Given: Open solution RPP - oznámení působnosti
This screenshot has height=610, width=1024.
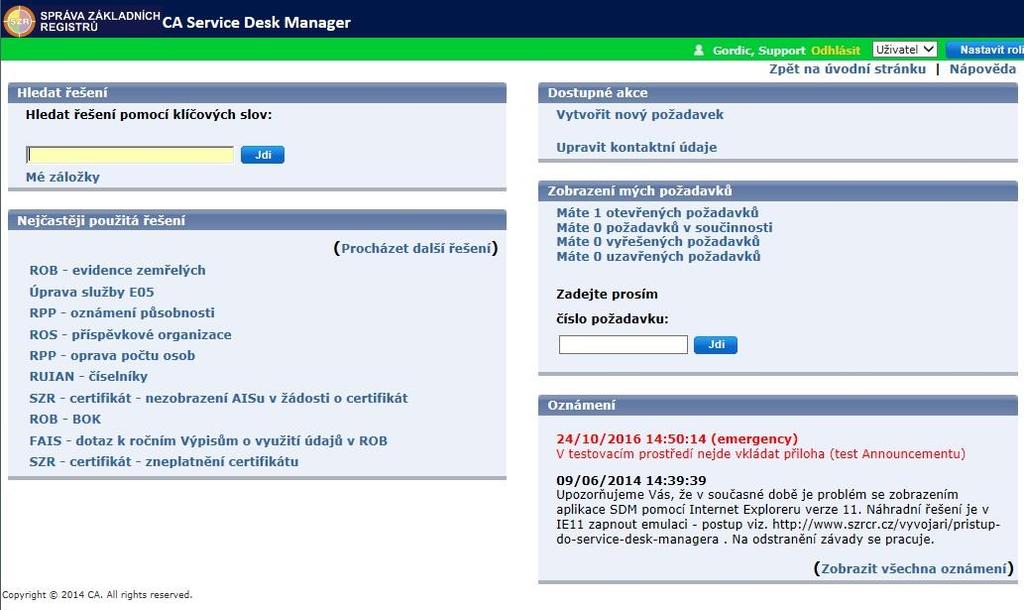Looking at the screenshot, I should (x=122, y=313).
